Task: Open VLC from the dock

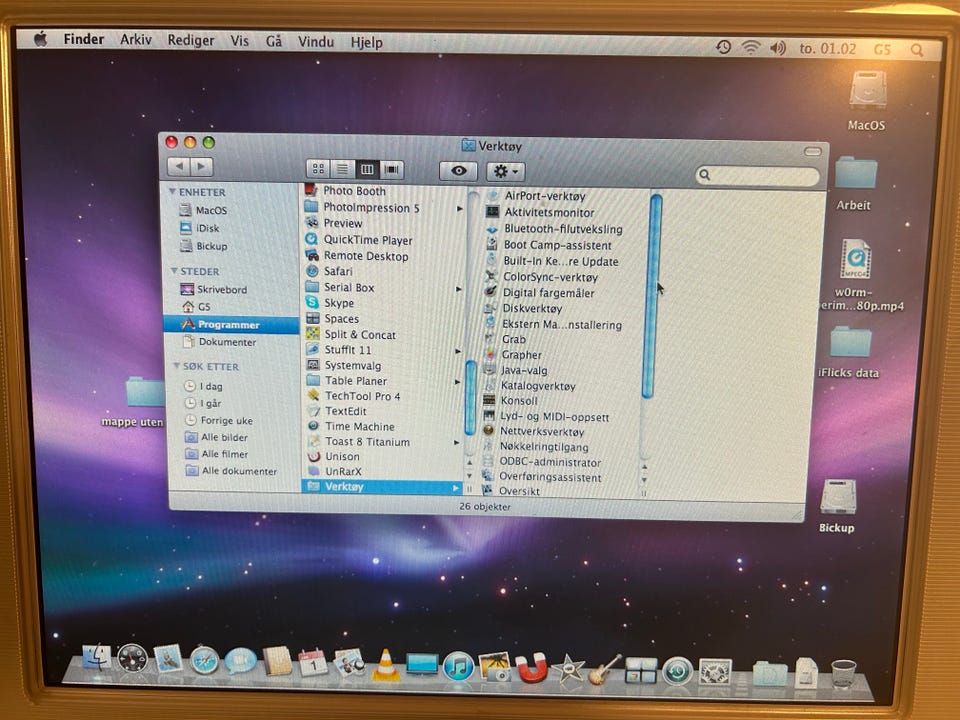Action: [385, 665]
